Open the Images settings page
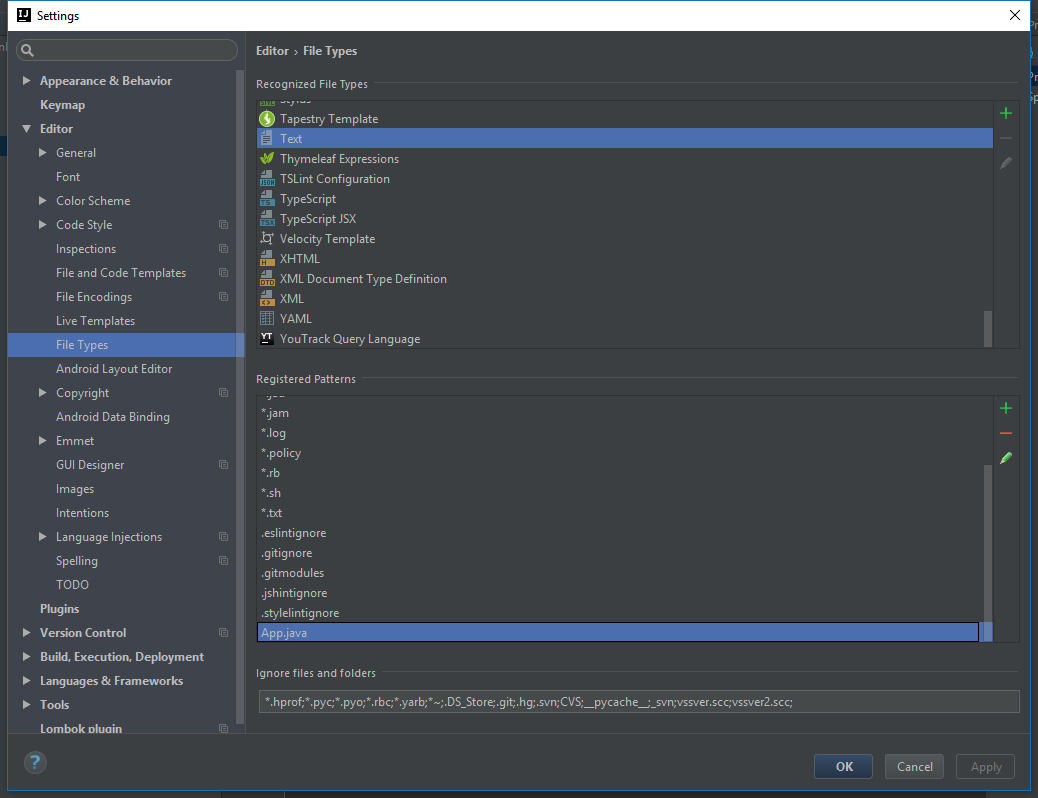The width and height of the screenshot is (1038, 798). [75, 489]
